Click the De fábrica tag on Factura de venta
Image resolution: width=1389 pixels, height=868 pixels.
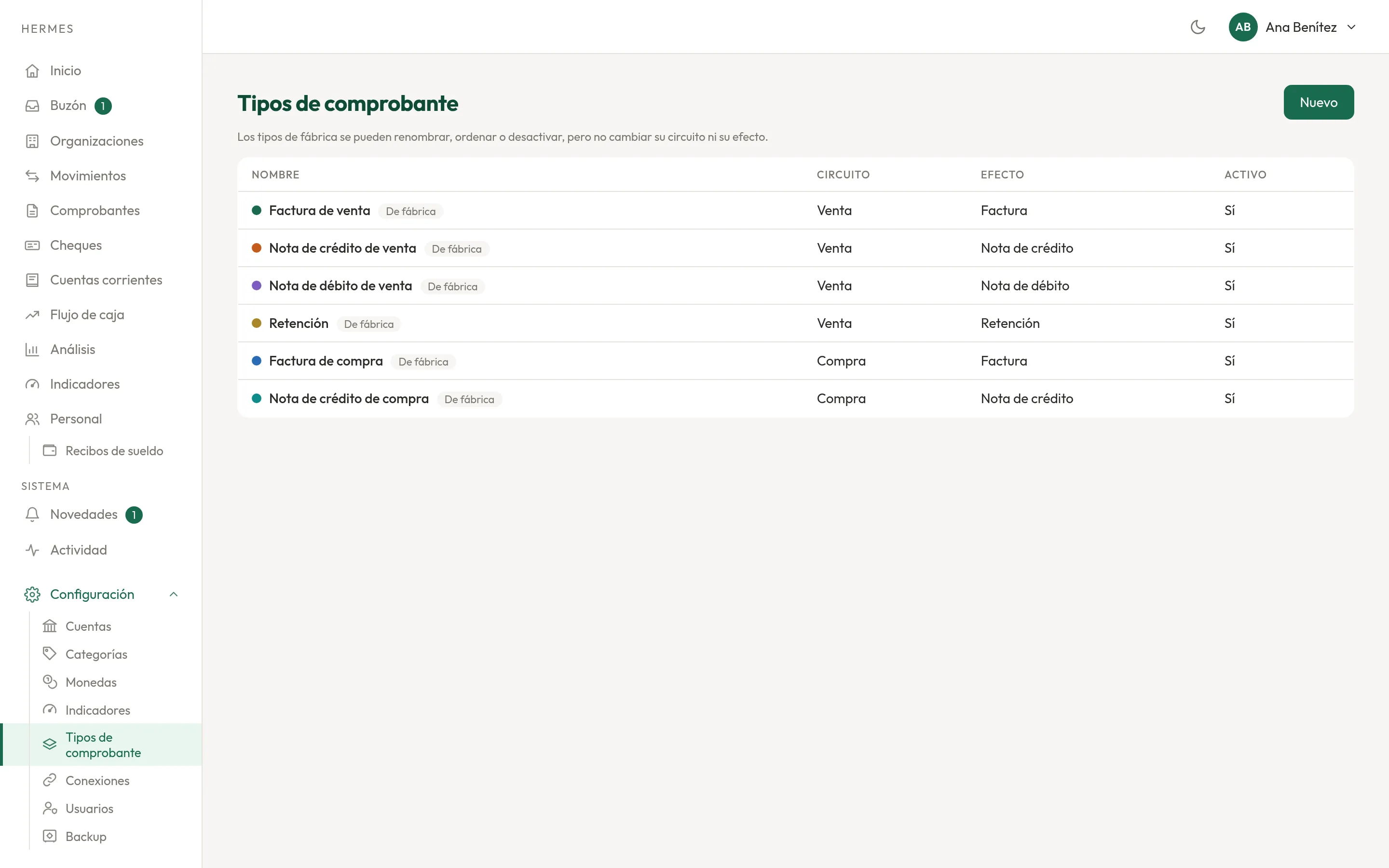pos(410,212)
